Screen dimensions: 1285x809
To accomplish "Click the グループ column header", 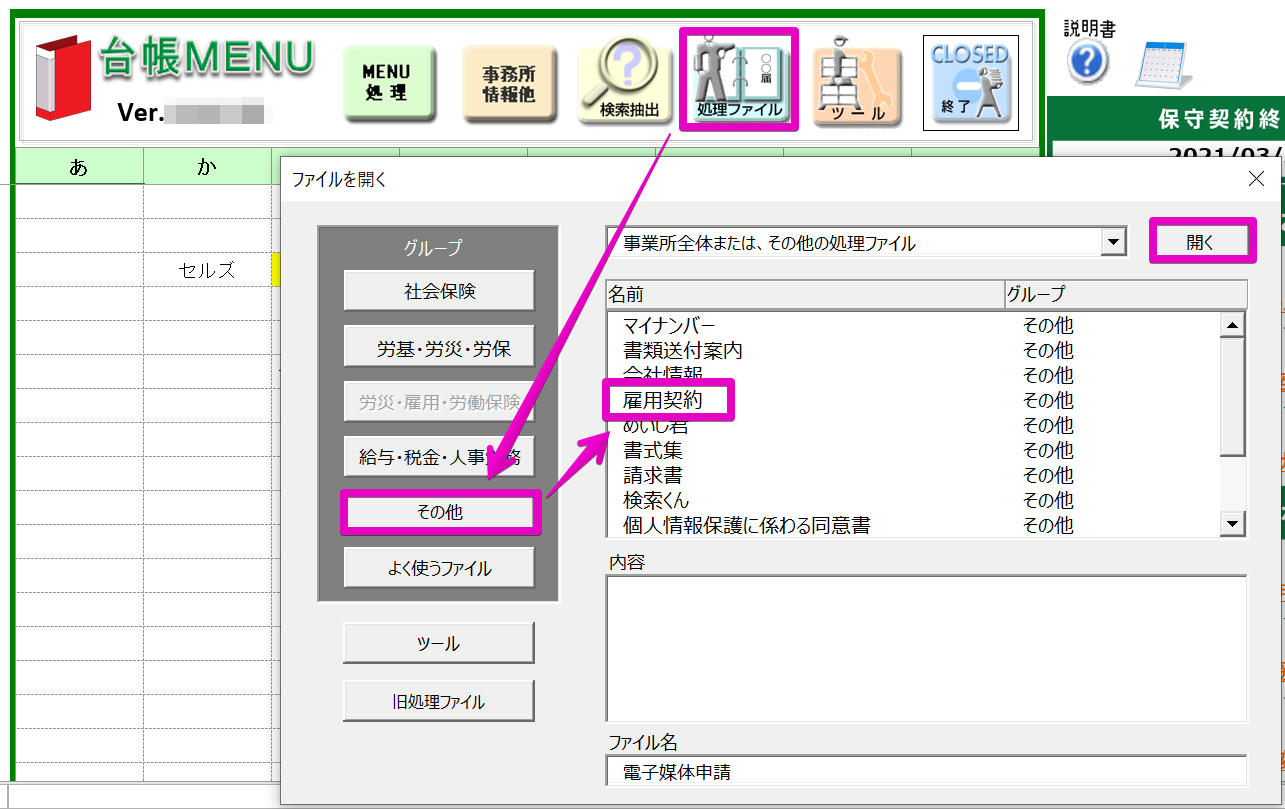I will tap(1126, 294).
